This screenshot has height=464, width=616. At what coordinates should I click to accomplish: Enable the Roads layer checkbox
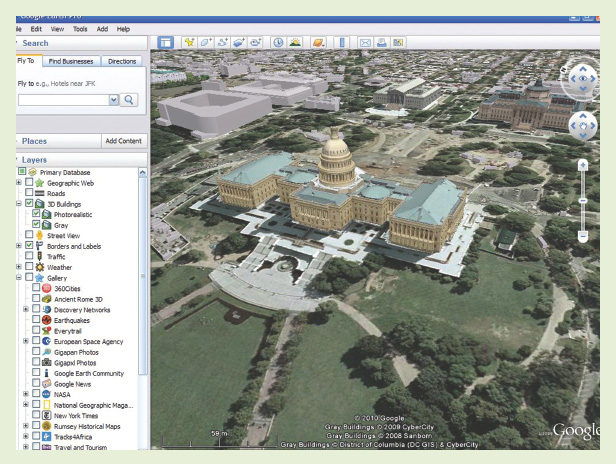(29, 194)
